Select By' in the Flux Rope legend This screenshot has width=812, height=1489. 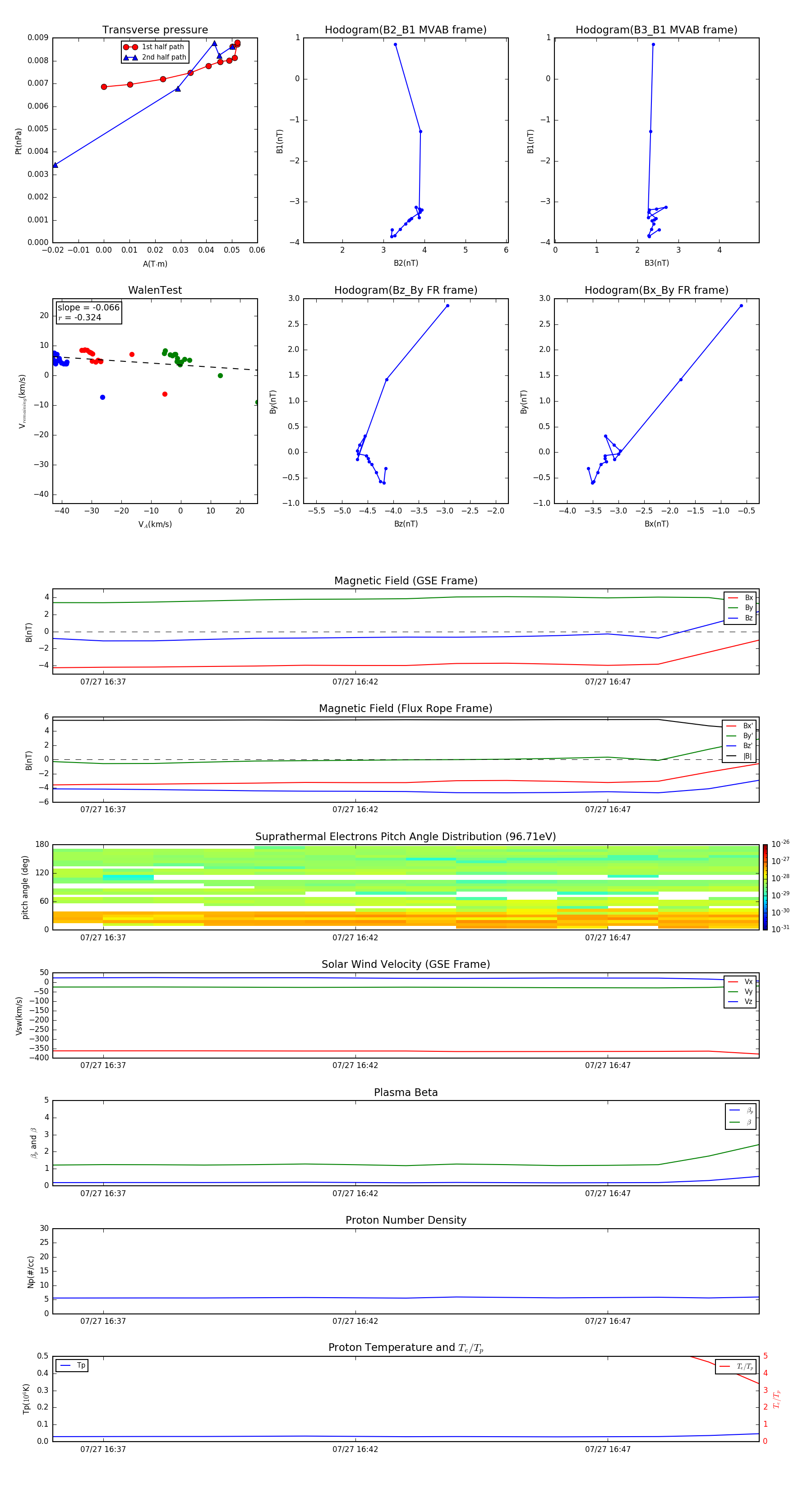739,736
